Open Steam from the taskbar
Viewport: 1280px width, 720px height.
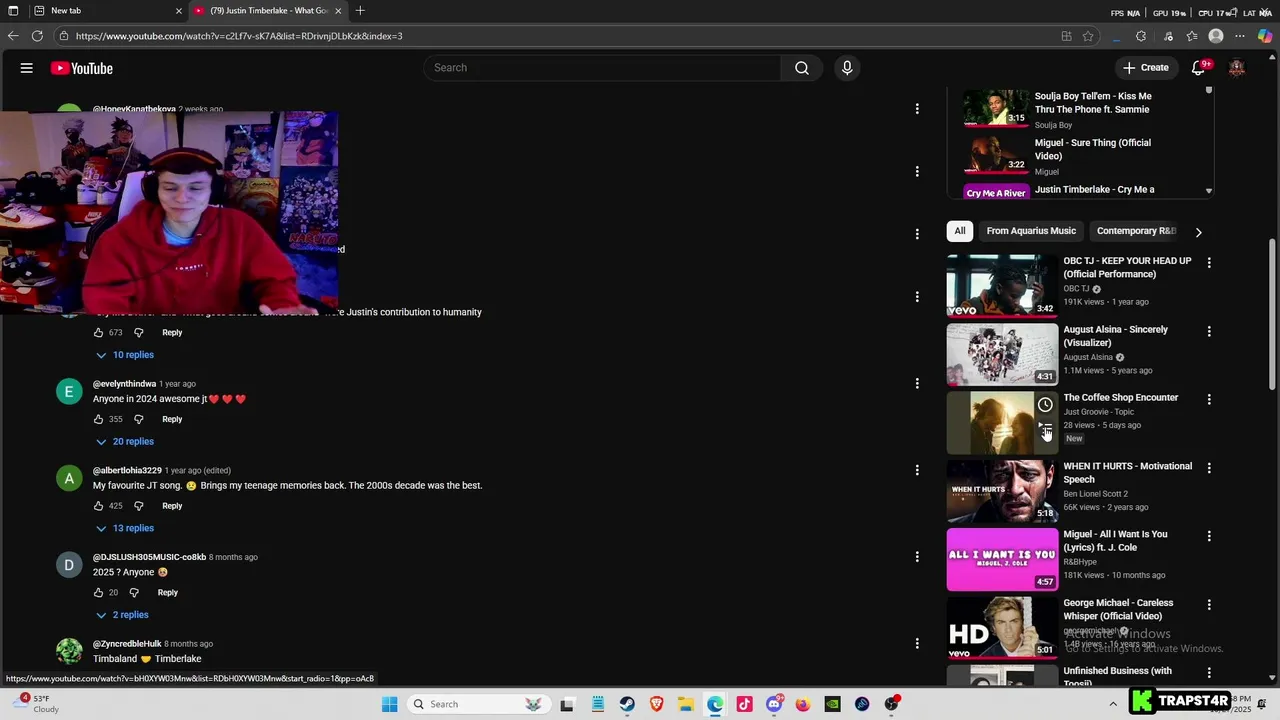tap(627, 704)
